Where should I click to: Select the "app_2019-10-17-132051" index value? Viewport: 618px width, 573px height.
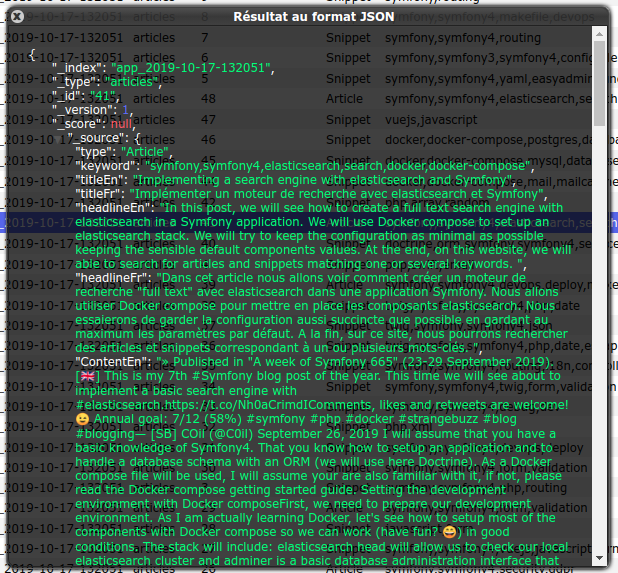coord(191,68)
